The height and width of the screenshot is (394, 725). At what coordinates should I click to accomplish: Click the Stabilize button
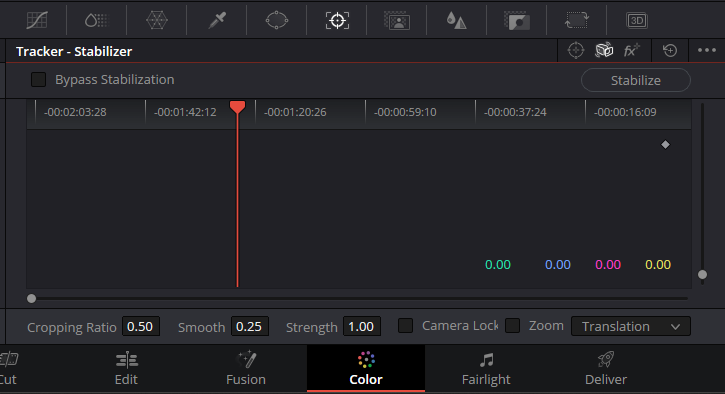[636, 80]
